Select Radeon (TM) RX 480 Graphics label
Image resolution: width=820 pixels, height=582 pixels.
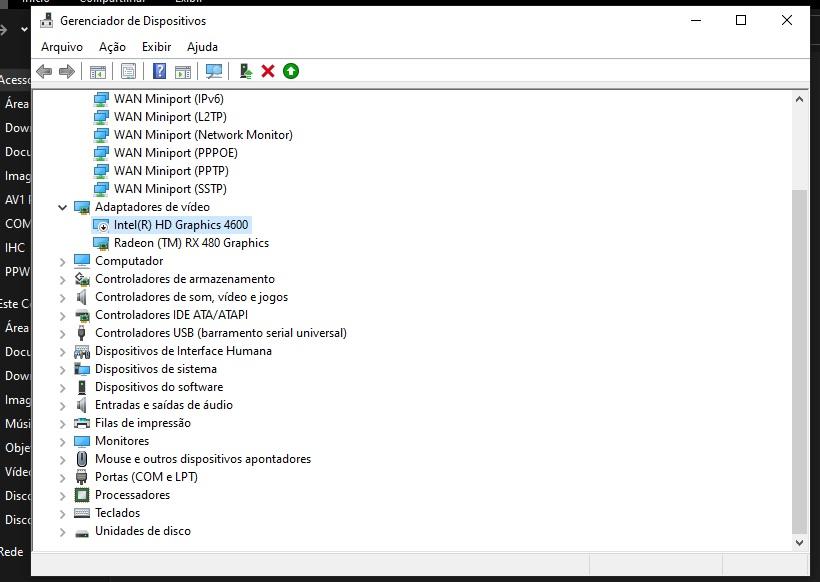coord(191,243)
